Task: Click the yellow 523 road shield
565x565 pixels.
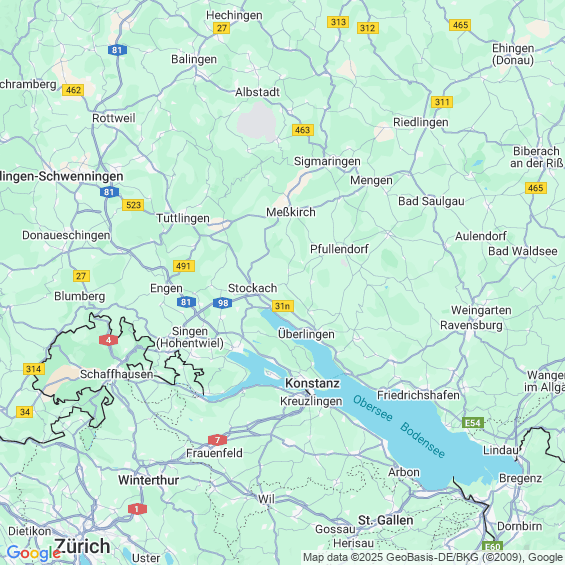Action: [x=133, y=205]
